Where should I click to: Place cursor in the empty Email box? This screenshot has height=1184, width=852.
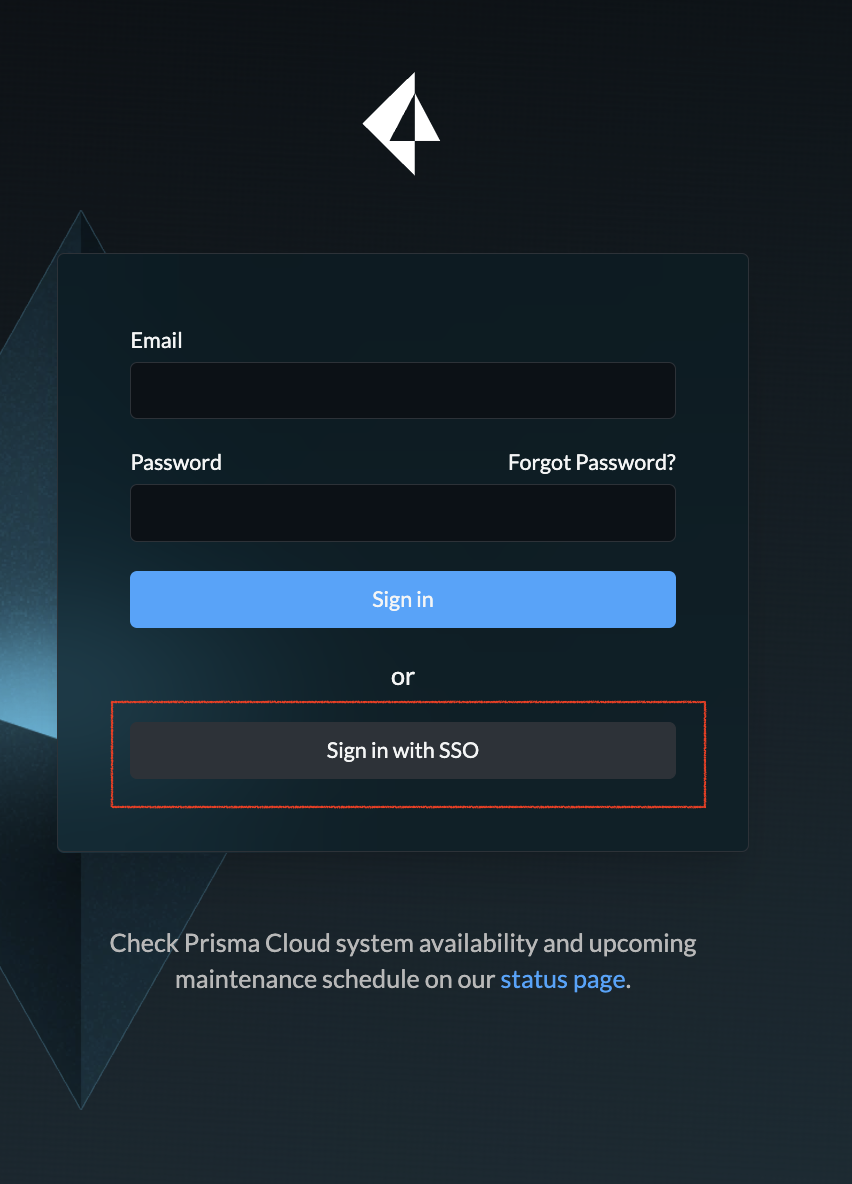pyautogui.click(x=402, y=390)
